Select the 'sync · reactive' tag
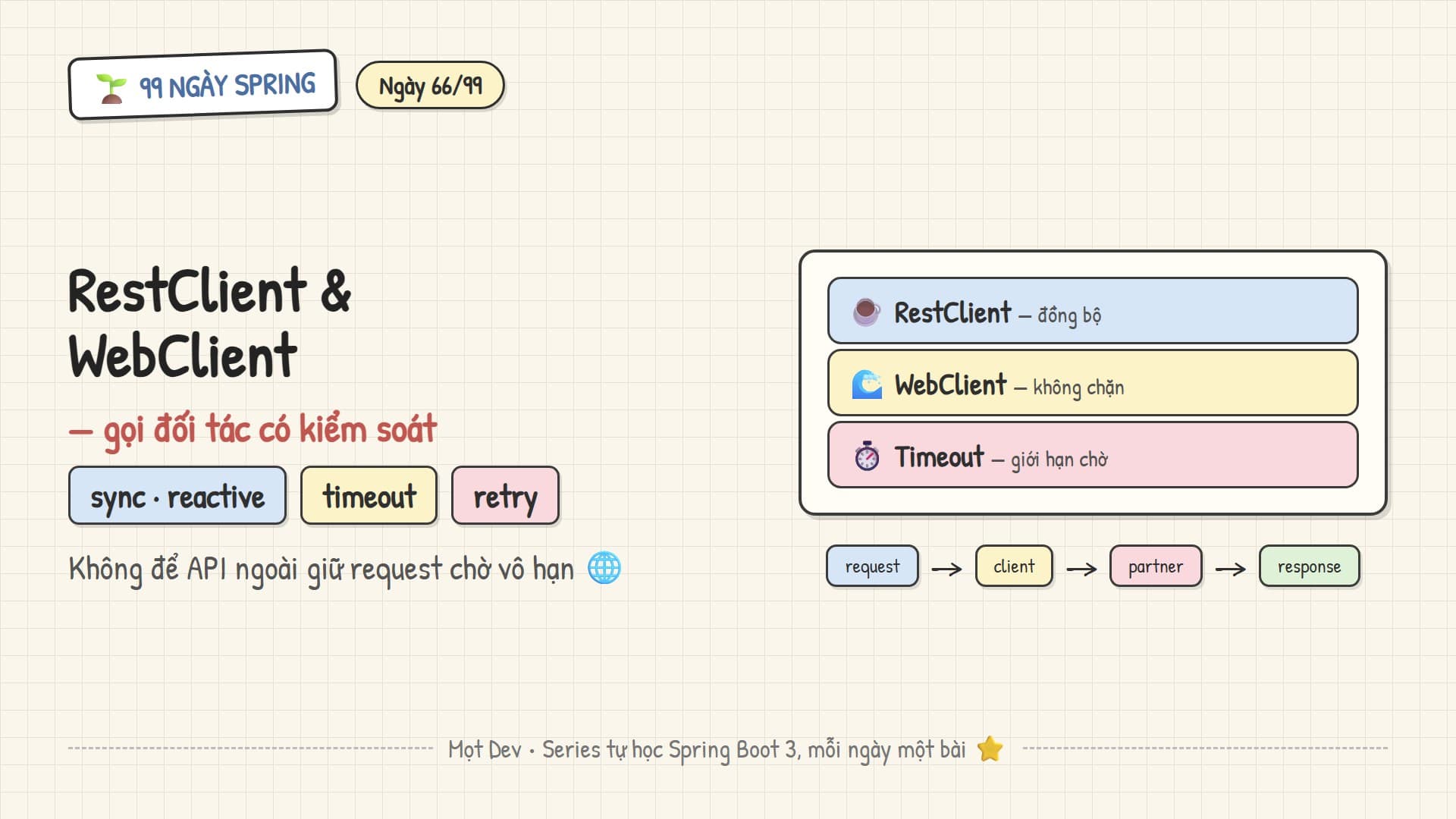Screen dimensions: 1456x819 177,496
